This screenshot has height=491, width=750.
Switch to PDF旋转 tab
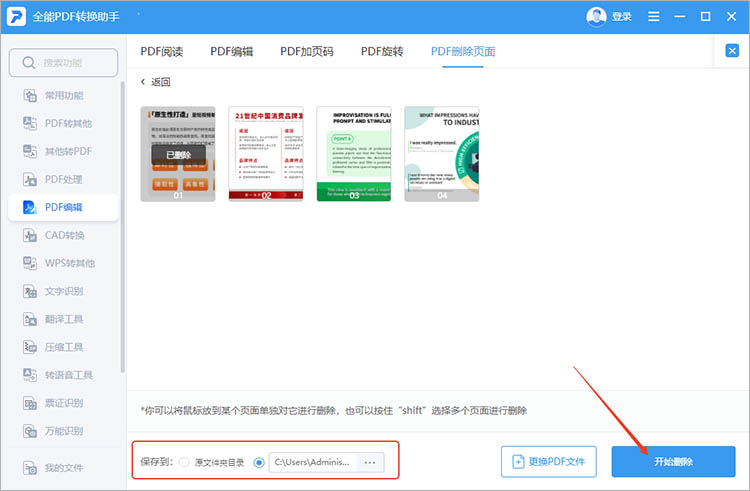point(382,51)
